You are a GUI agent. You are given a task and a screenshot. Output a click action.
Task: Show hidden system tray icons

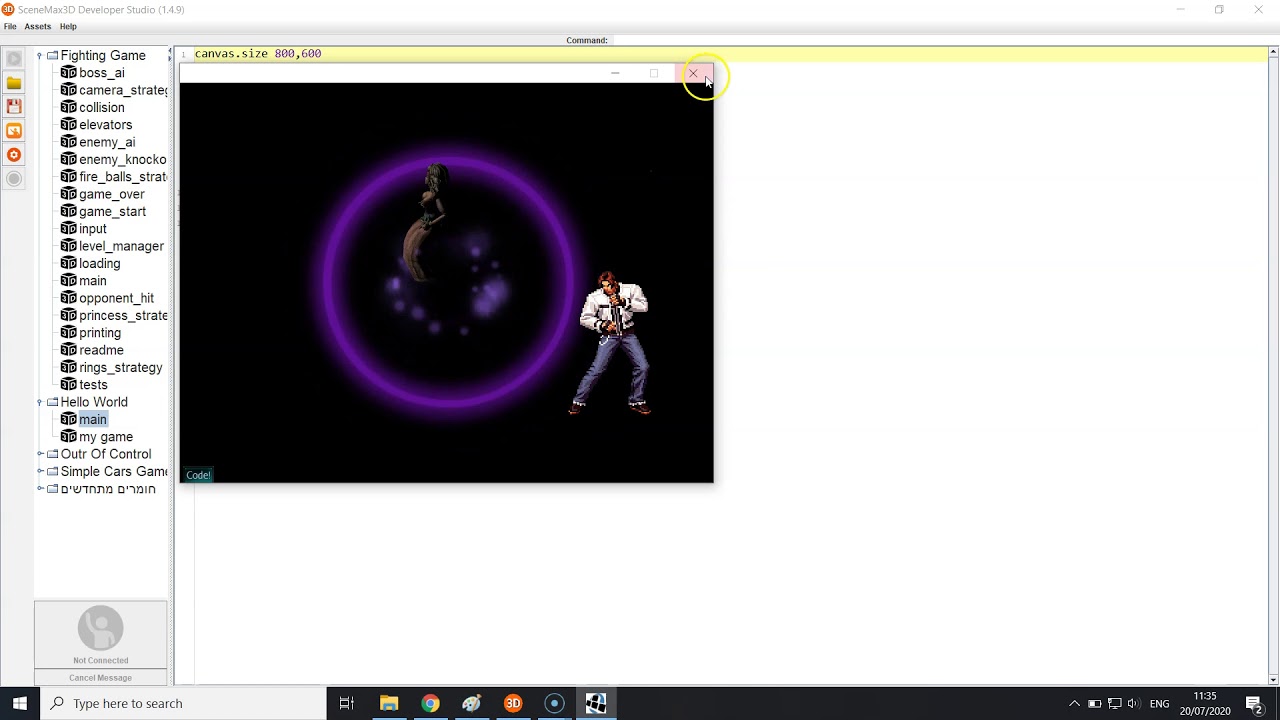[x=1074, y=704]
